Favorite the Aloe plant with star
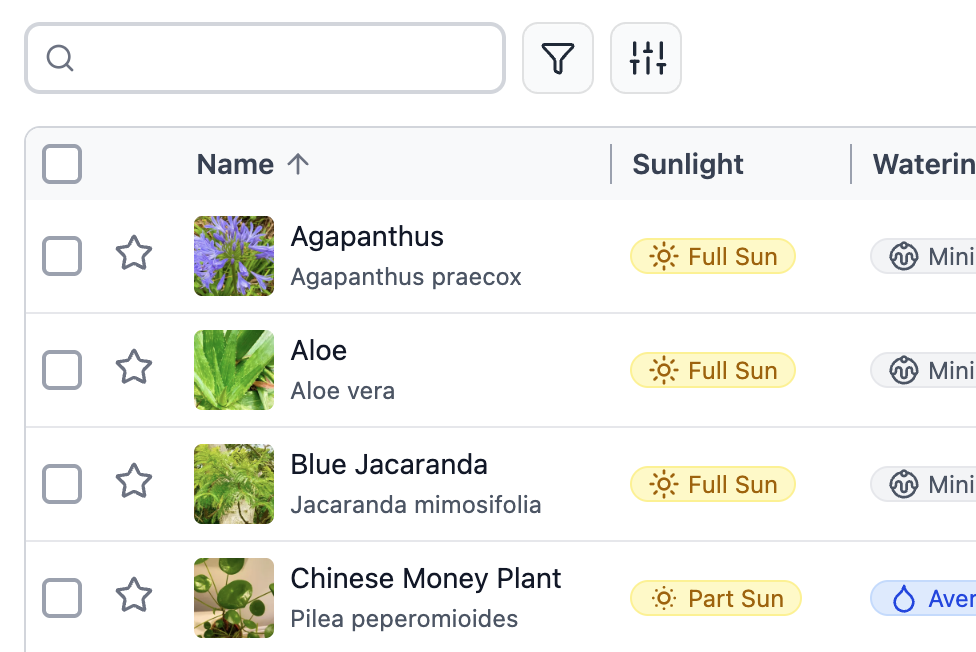The image size is (976, 652). coord(134,368)
